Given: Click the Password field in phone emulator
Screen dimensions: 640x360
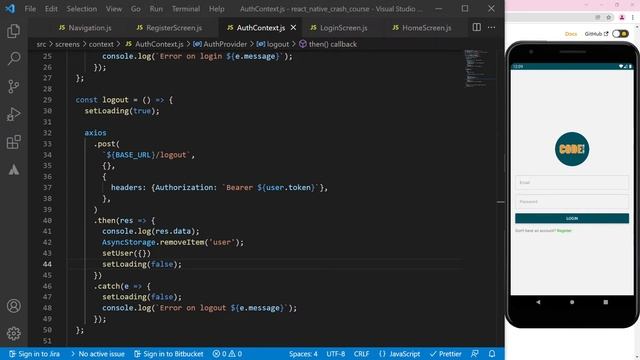Looking at the screenshot, I should (572, 202).
